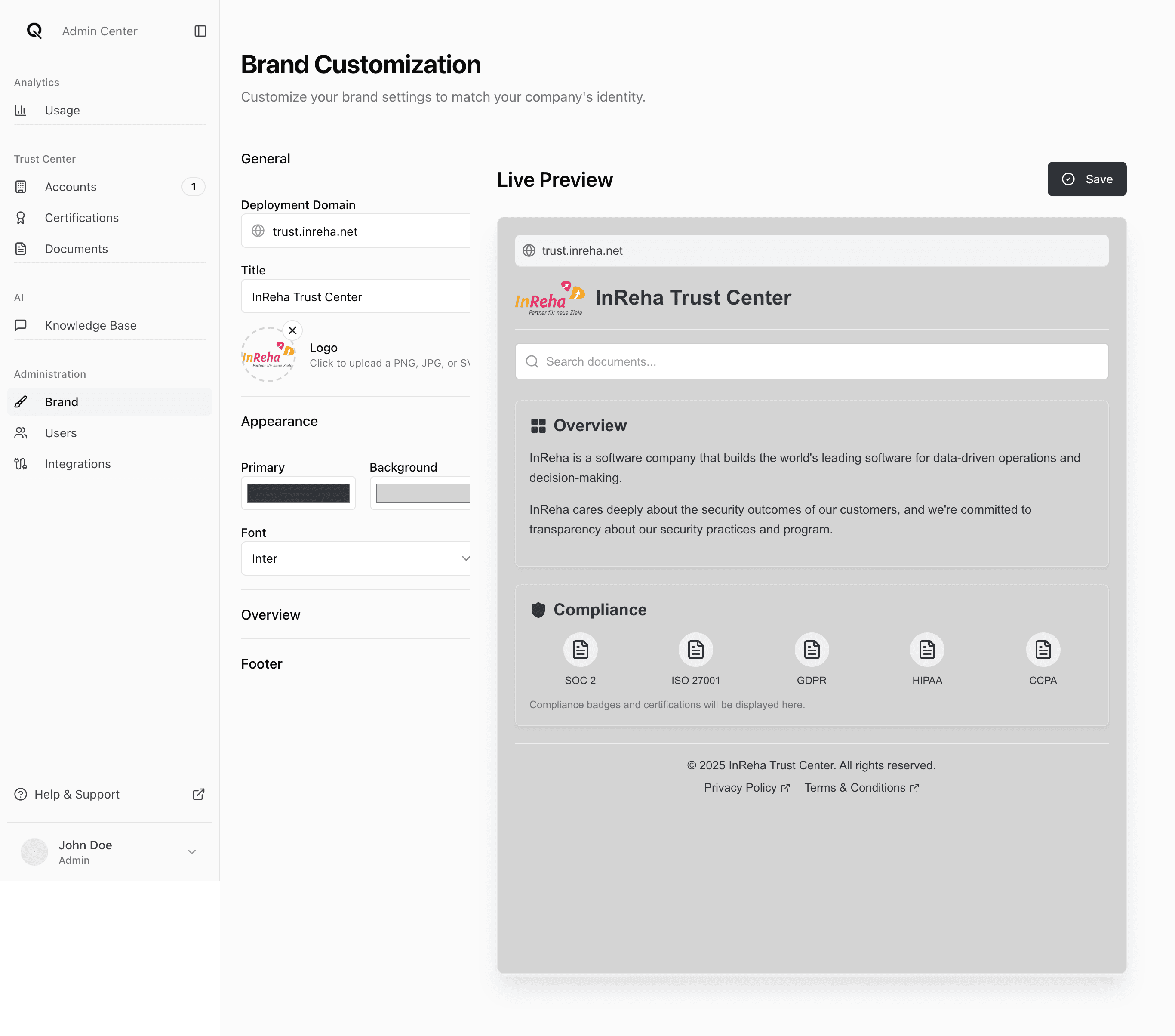Click the 'InReha Trust Center' preview heading
The height and width of the screenshot is (1036, 1175).
tap(693, 297)
